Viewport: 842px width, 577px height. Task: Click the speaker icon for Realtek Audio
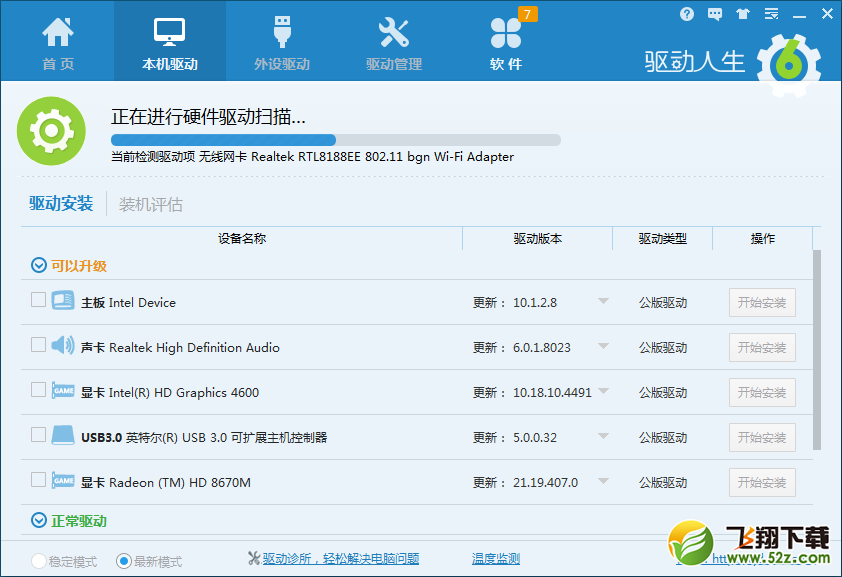click(x=63, y=345)
